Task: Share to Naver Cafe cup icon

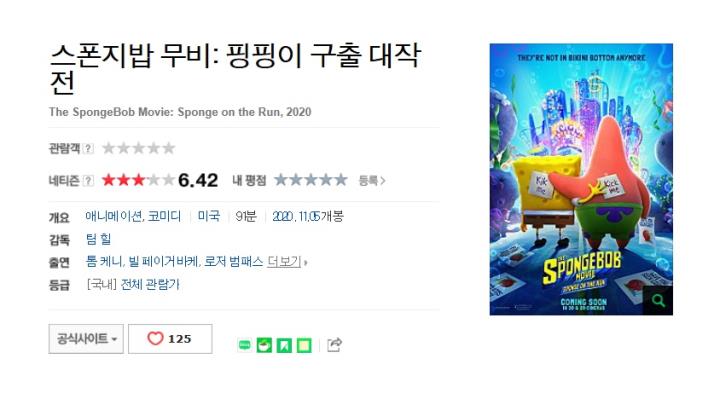Action: pyautogui.click(x=264, y=345)
